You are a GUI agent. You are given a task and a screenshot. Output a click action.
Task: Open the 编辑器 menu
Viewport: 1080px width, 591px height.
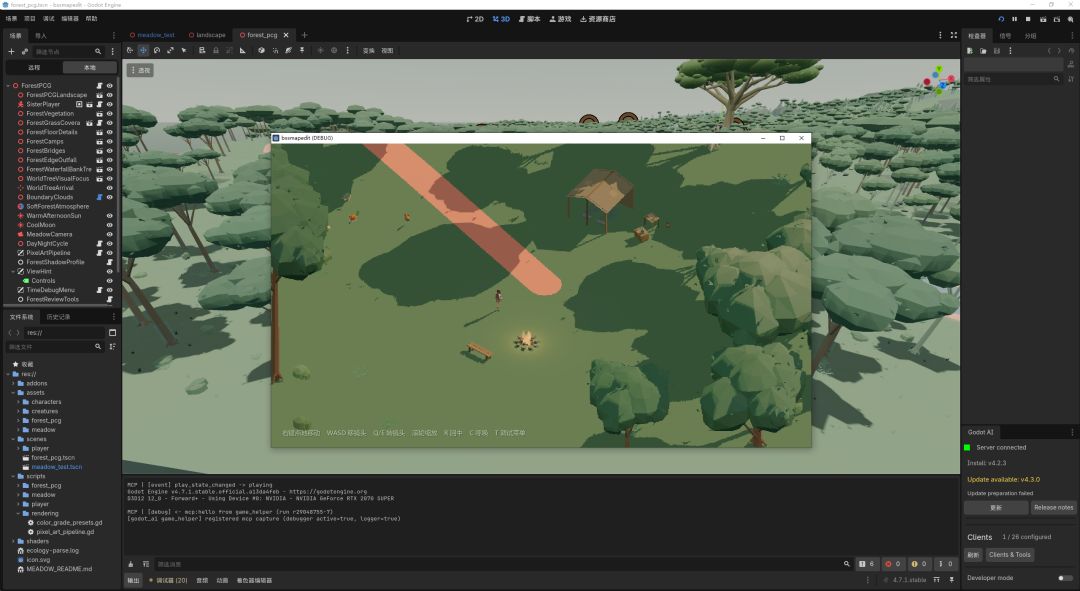[x=70, y=19]
